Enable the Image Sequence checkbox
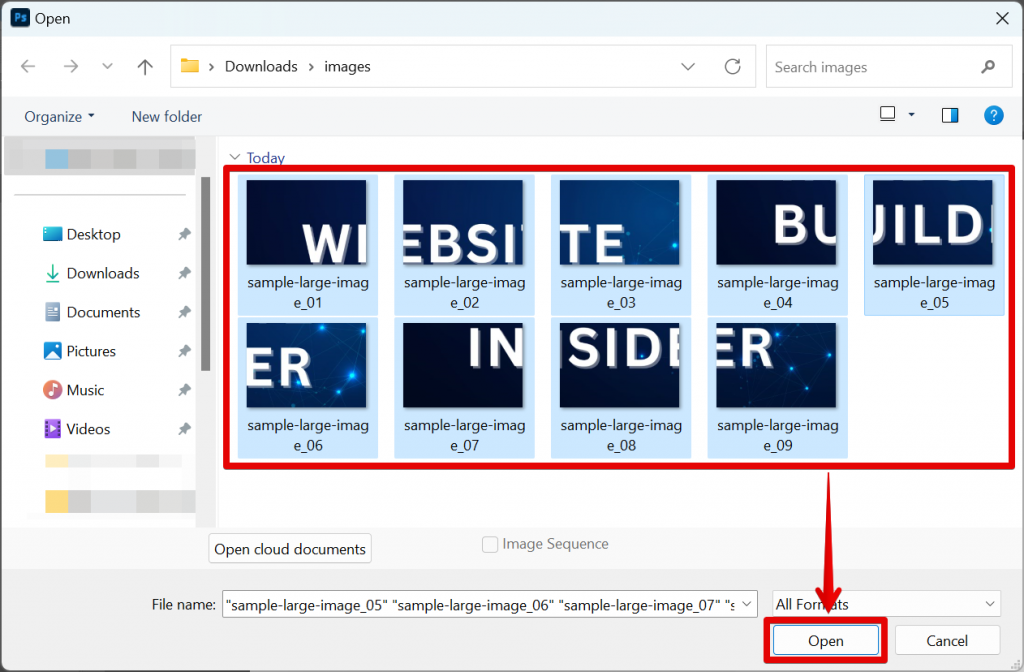The width and height of the screenshot is (1024, 672). [490, 544]
